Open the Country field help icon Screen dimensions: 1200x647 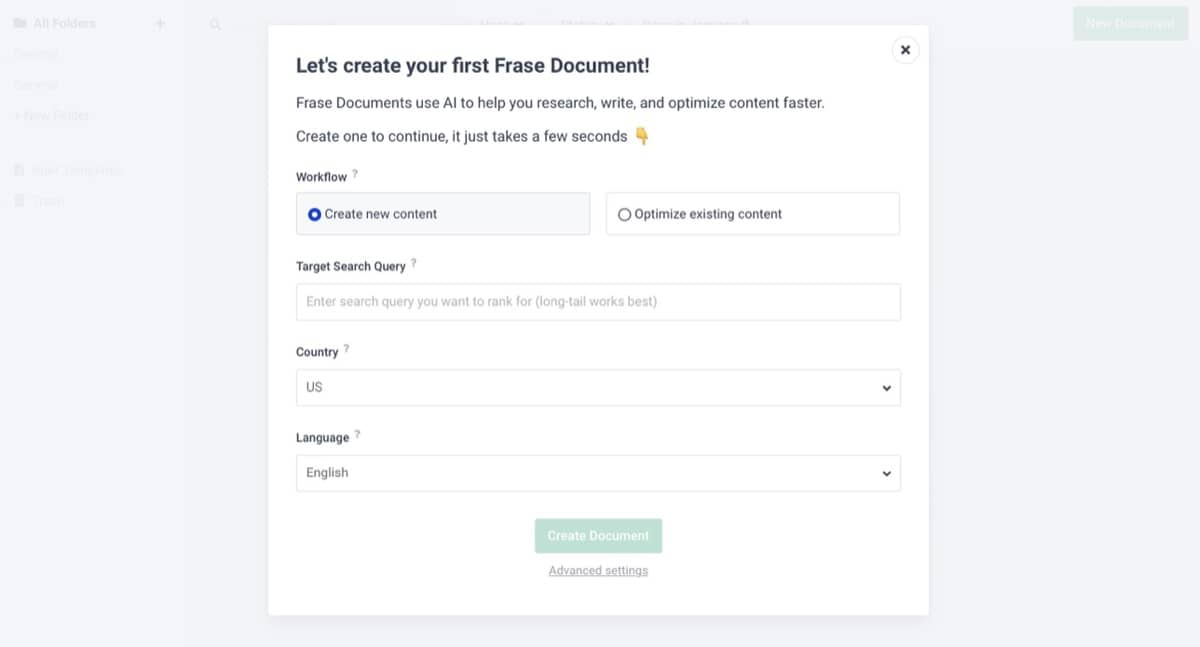[347, 347]
